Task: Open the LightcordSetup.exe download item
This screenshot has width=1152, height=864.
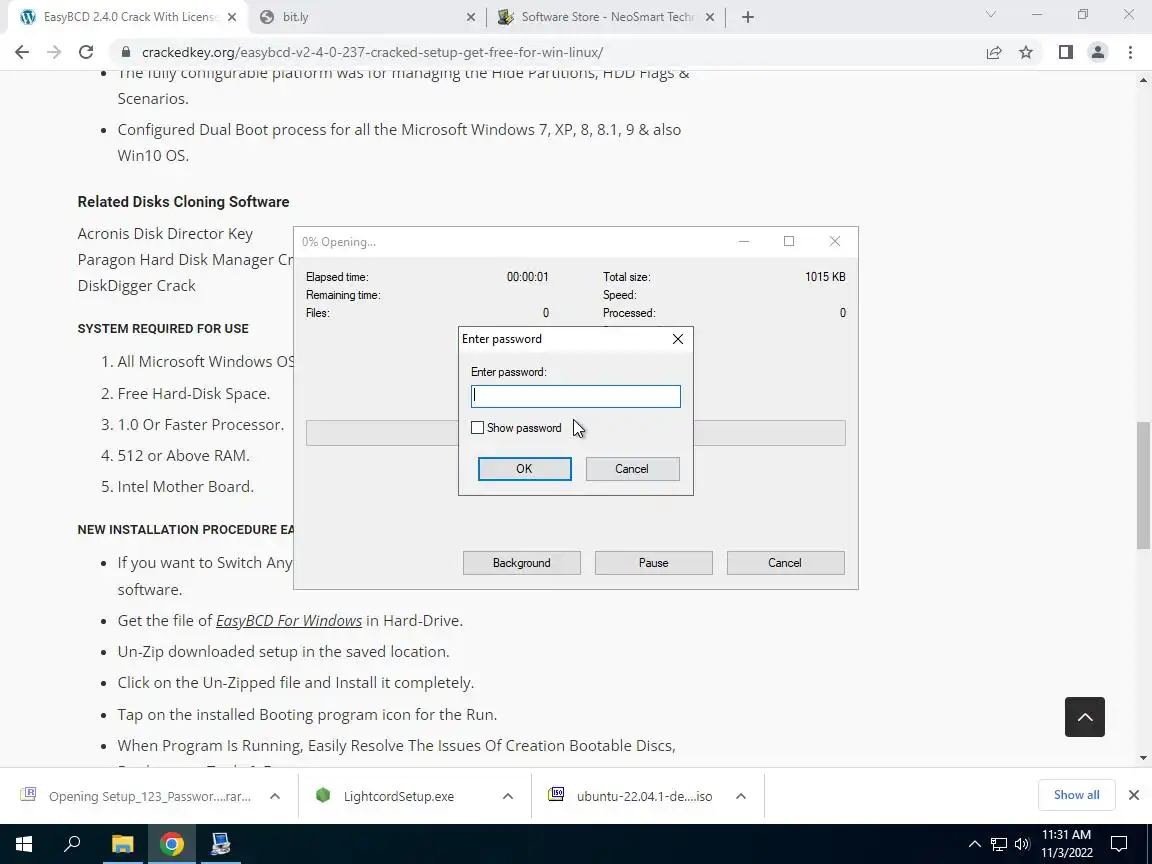Action: pos(399,796)
